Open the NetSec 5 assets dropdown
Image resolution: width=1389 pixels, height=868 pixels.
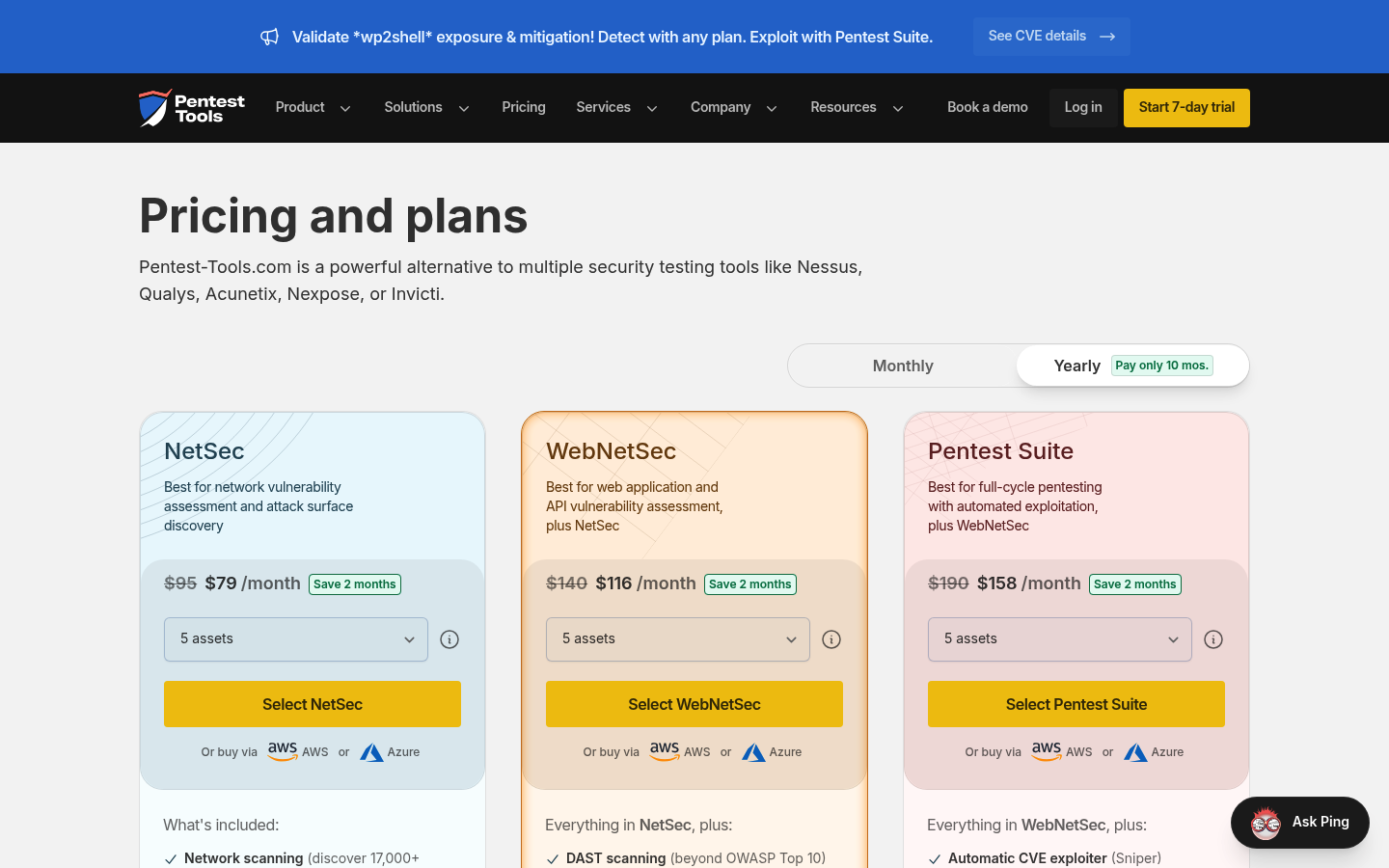296,639
